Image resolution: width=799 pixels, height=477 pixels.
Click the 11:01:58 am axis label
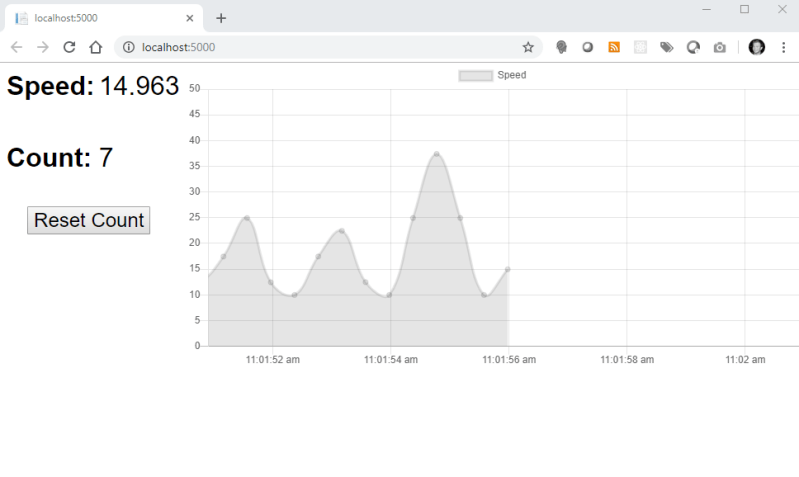tap(627, 360)
